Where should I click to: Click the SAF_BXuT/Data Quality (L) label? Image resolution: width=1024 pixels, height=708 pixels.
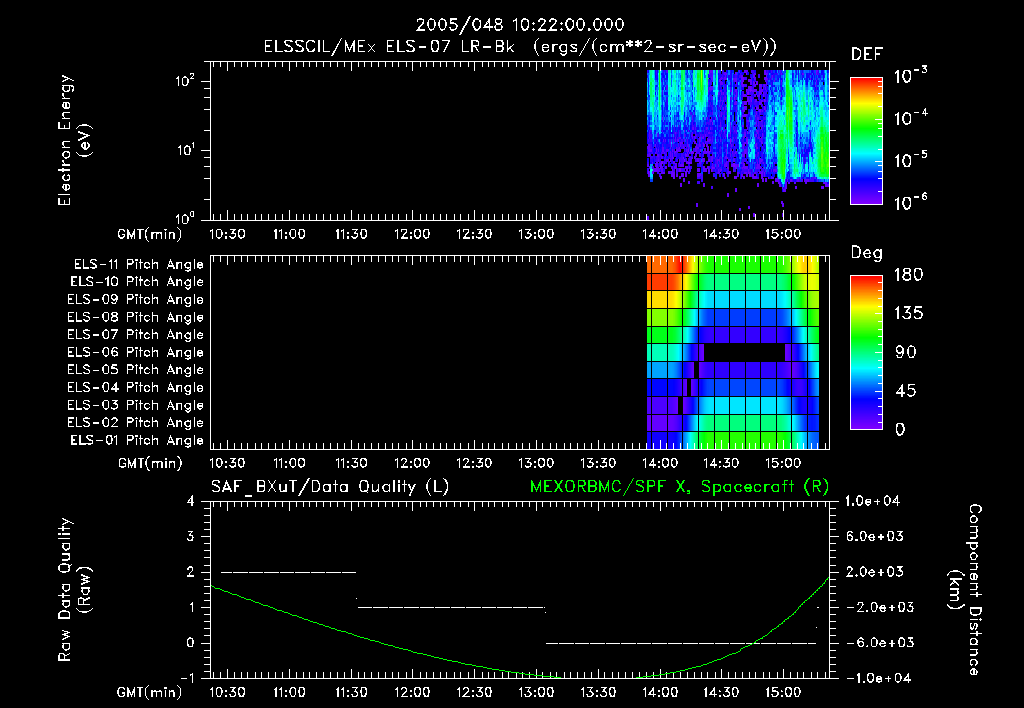330,487
